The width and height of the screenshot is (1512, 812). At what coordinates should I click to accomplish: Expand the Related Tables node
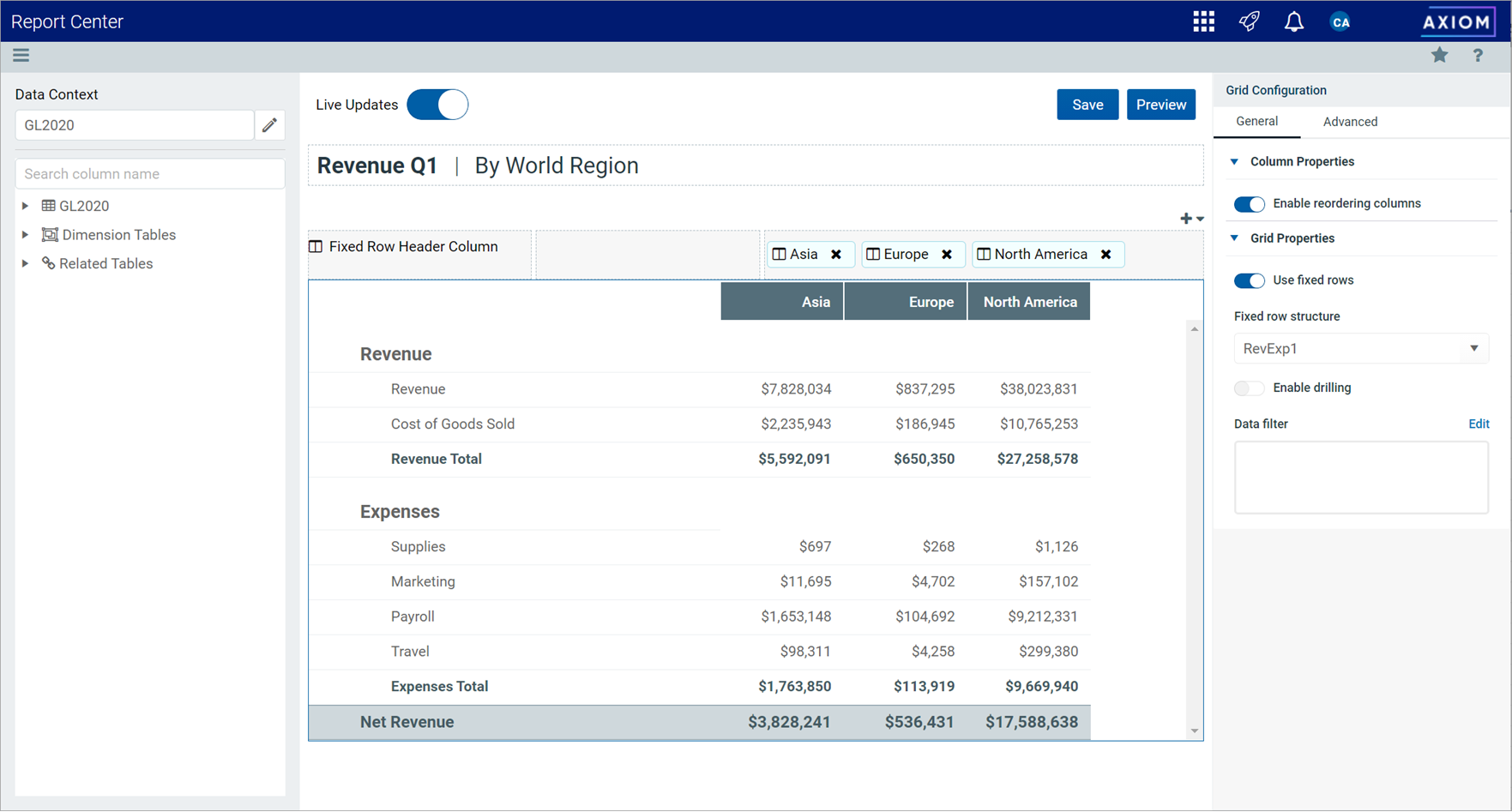(x=26, y=264)
